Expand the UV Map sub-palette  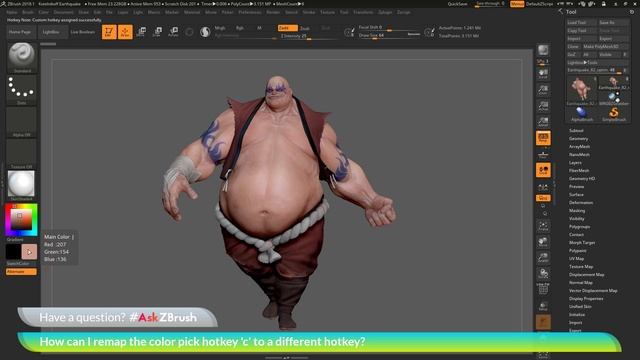tap(576, 259)
